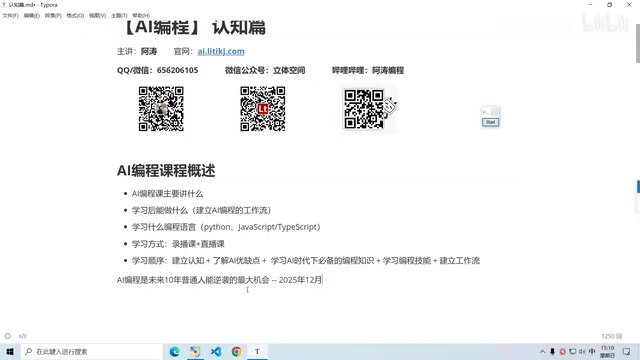Select the QQ/微信 QR code image

pyautogui.click(x=161, y=109)
